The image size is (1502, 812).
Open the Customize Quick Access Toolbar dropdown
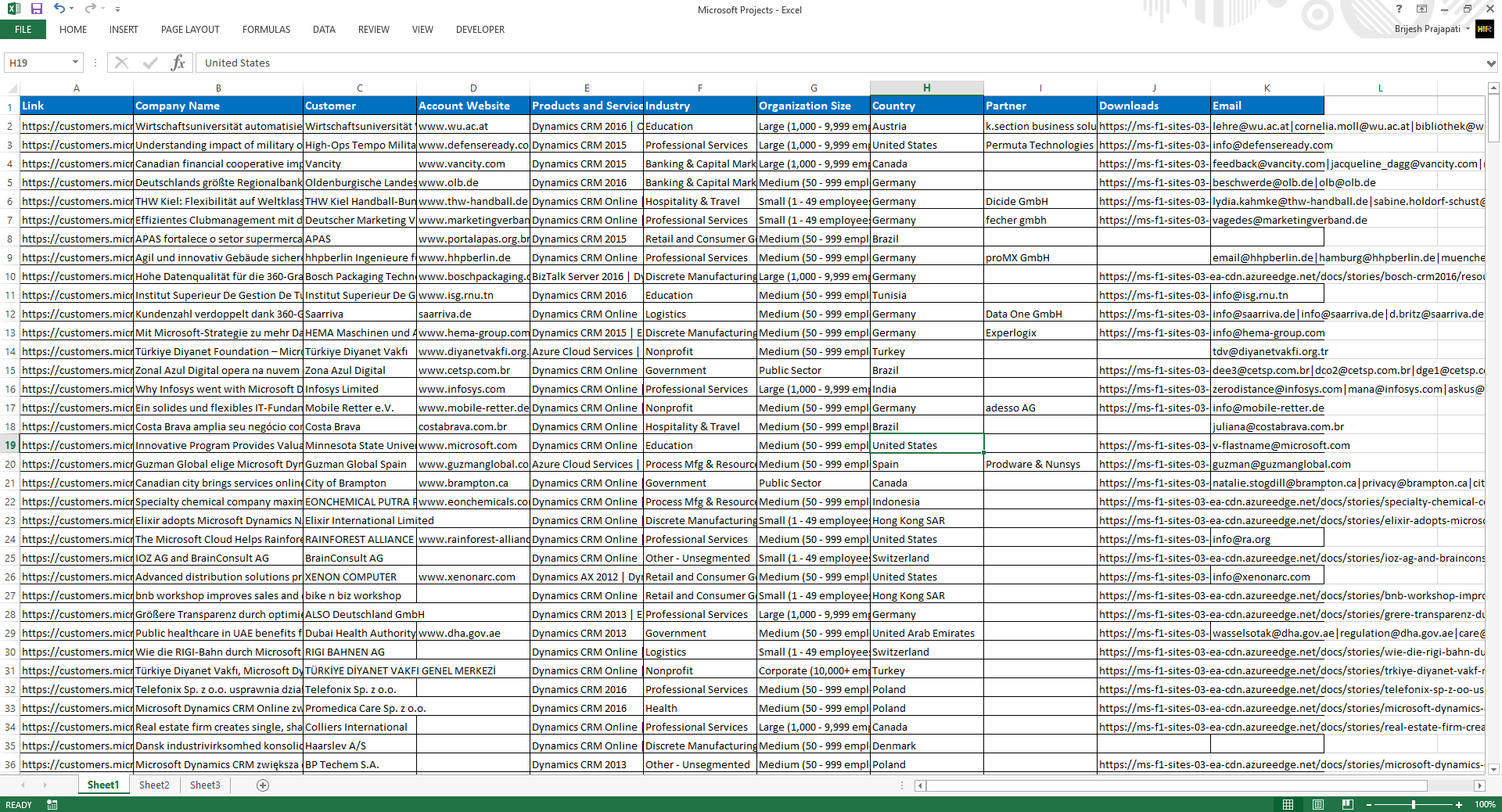[117, 9]
